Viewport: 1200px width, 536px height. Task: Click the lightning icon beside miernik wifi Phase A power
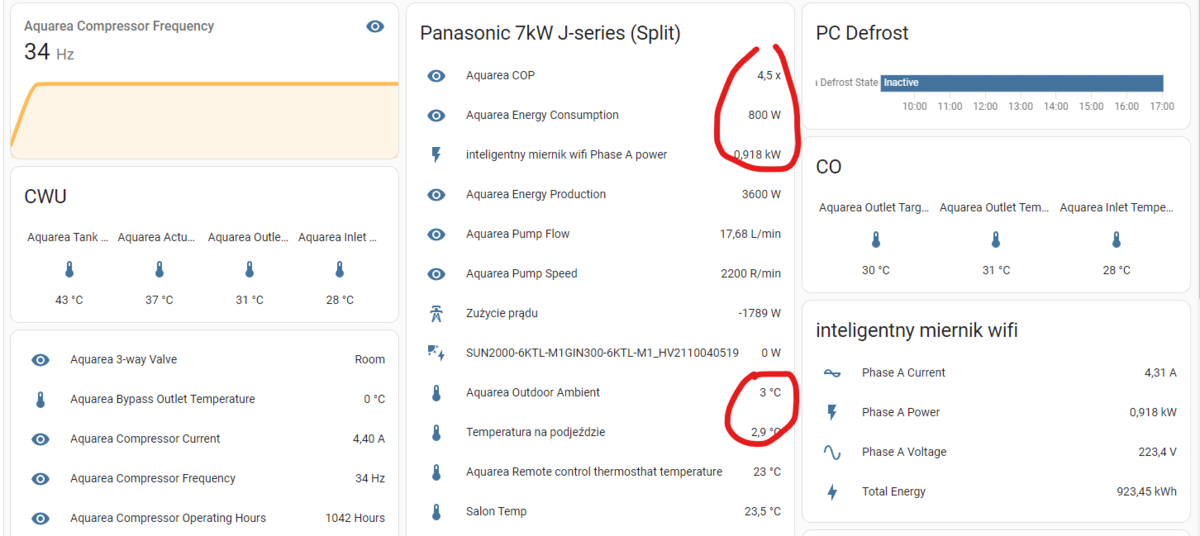(436, 155)
